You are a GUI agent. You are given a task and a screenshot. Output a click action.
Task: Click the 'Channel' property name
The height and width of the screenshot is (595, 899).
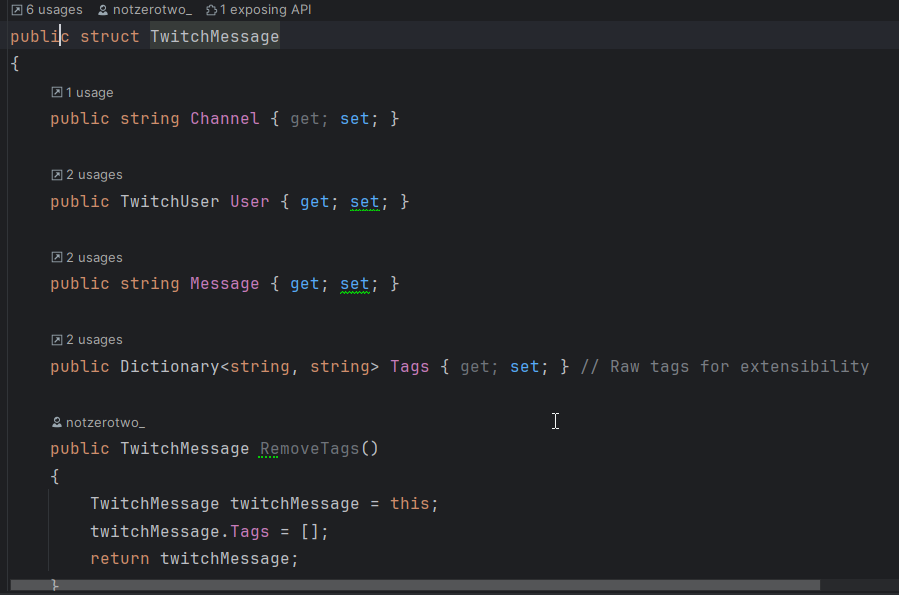(x=225, y=119)
